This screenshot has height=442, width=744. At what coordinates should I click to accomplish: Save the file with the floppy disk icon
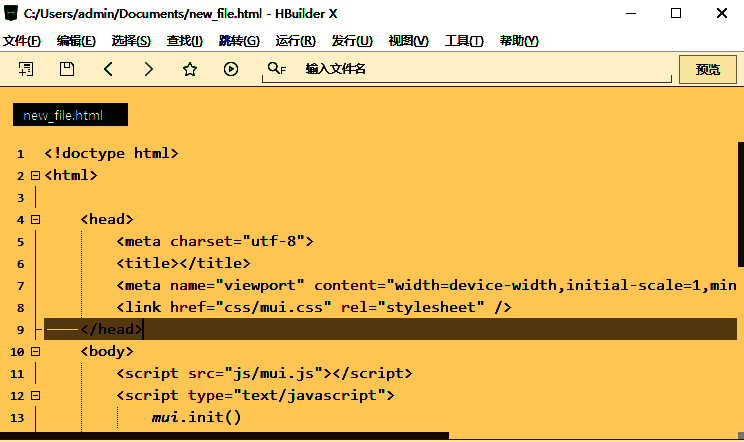point(67,69)
